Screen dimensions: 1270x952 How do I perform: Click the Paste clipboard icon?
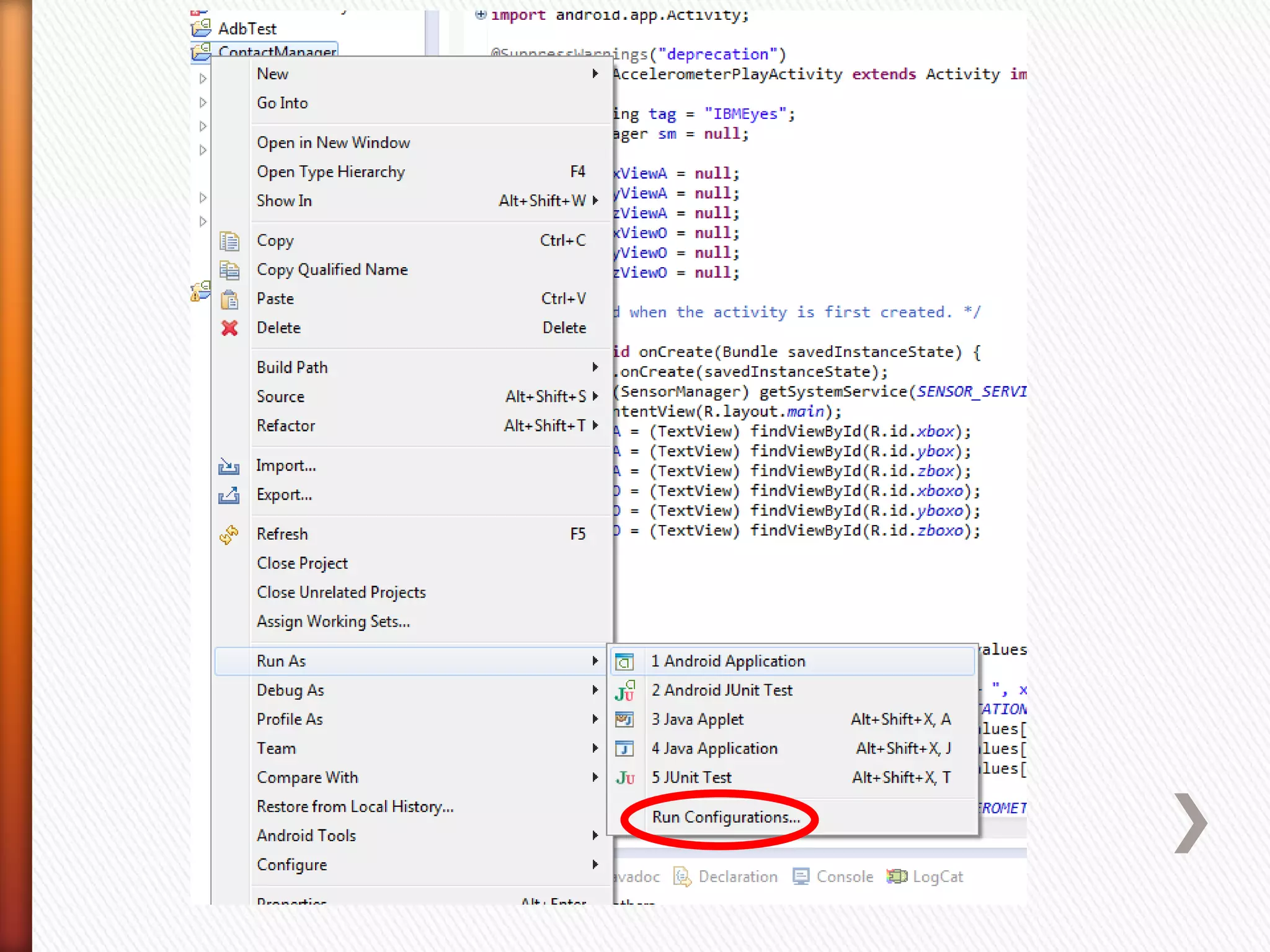click(229, 299)
